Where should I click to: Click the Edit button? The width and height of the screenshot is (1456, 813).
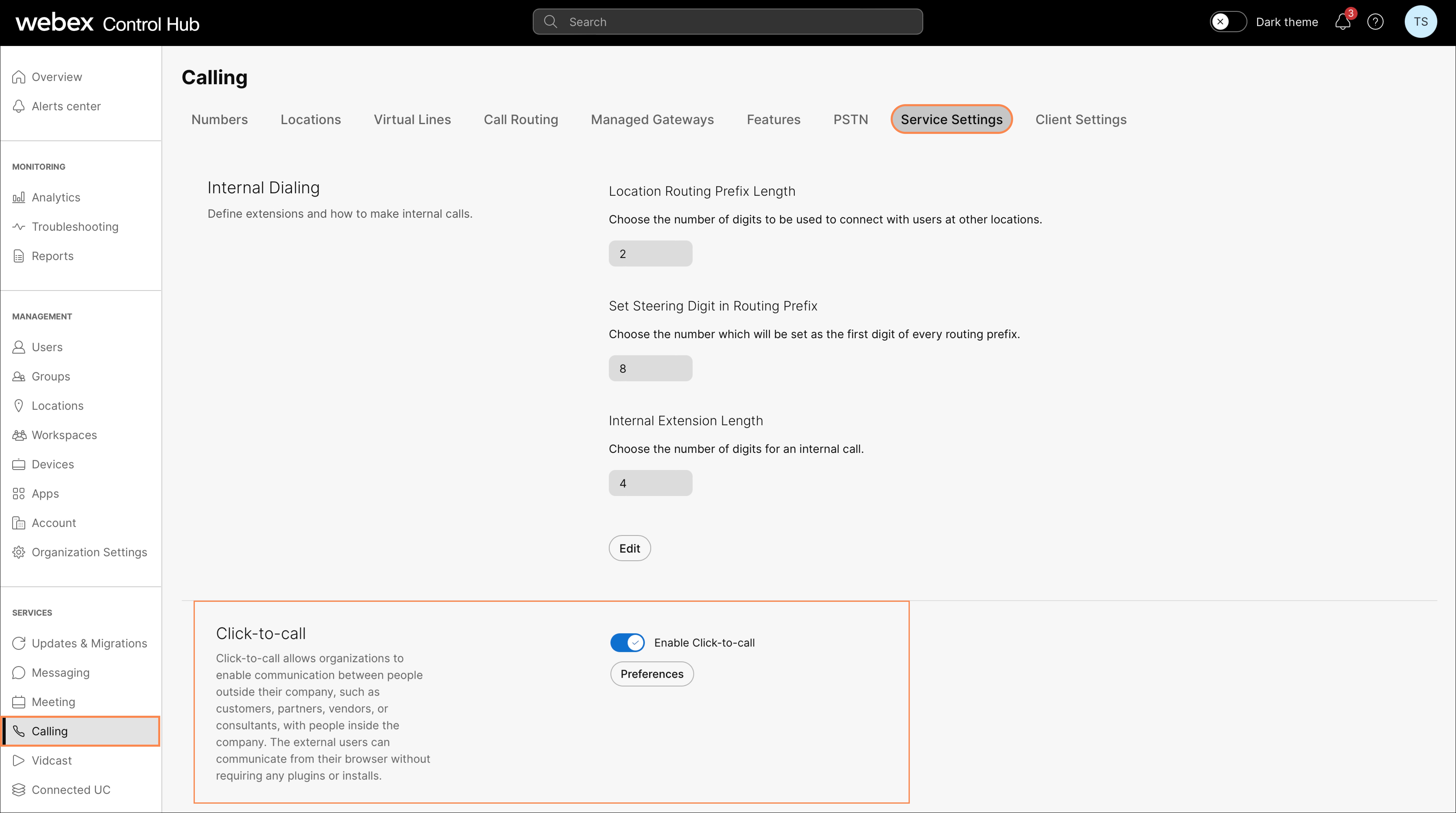pyautogui.click(x=630, y=548)
